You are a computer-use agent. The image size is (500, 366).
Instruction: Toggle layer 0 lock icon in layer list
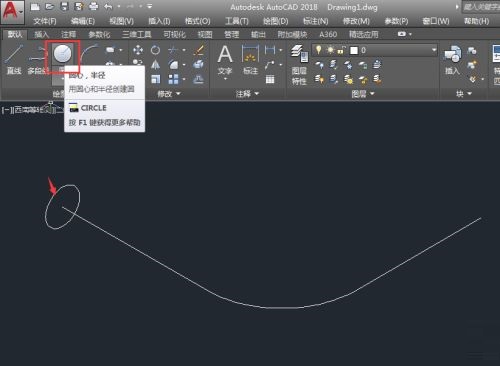(x=341, y=50)
